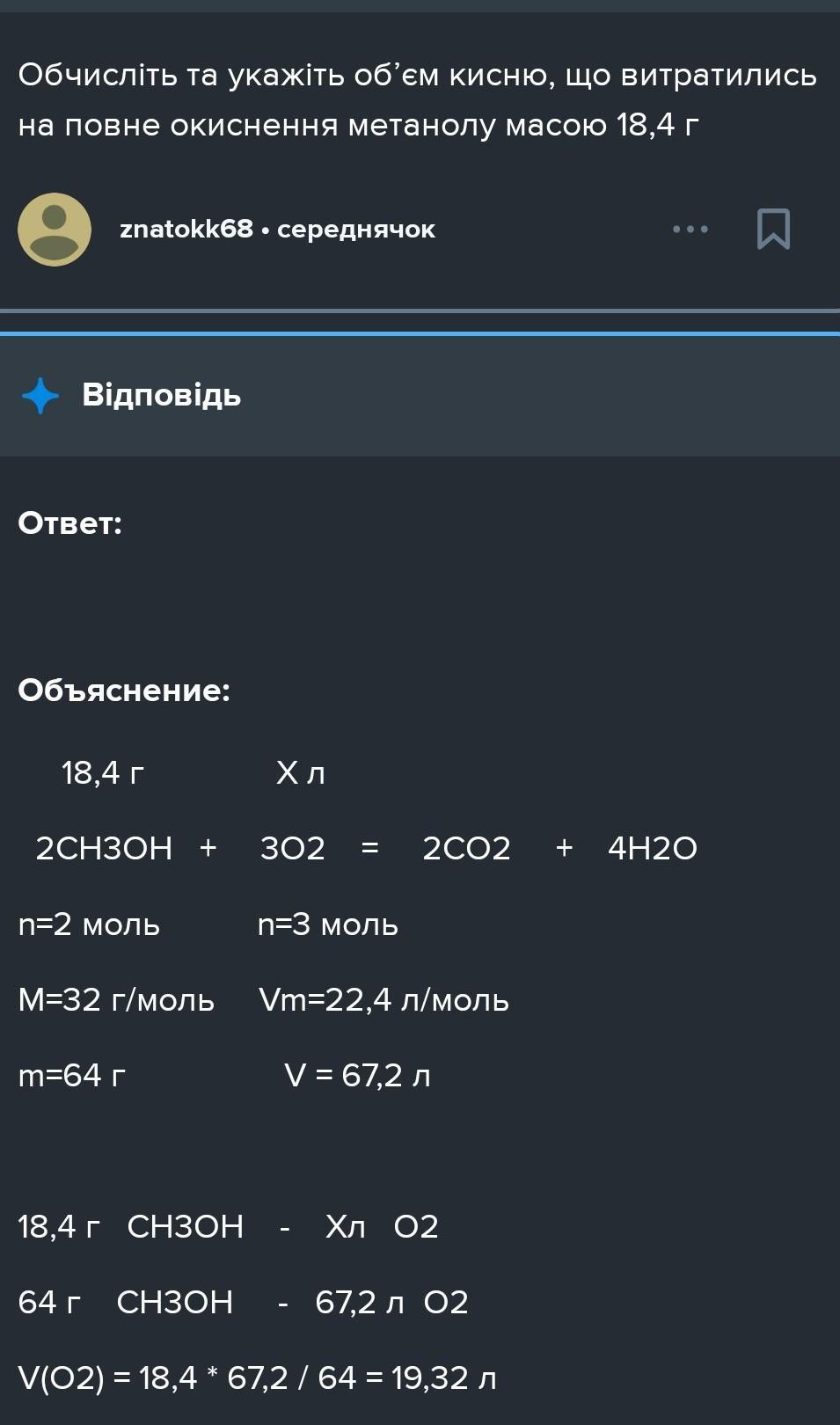
Task: Click the n=3 моль text
Action: pyautogui.click(x=327, y=924)
